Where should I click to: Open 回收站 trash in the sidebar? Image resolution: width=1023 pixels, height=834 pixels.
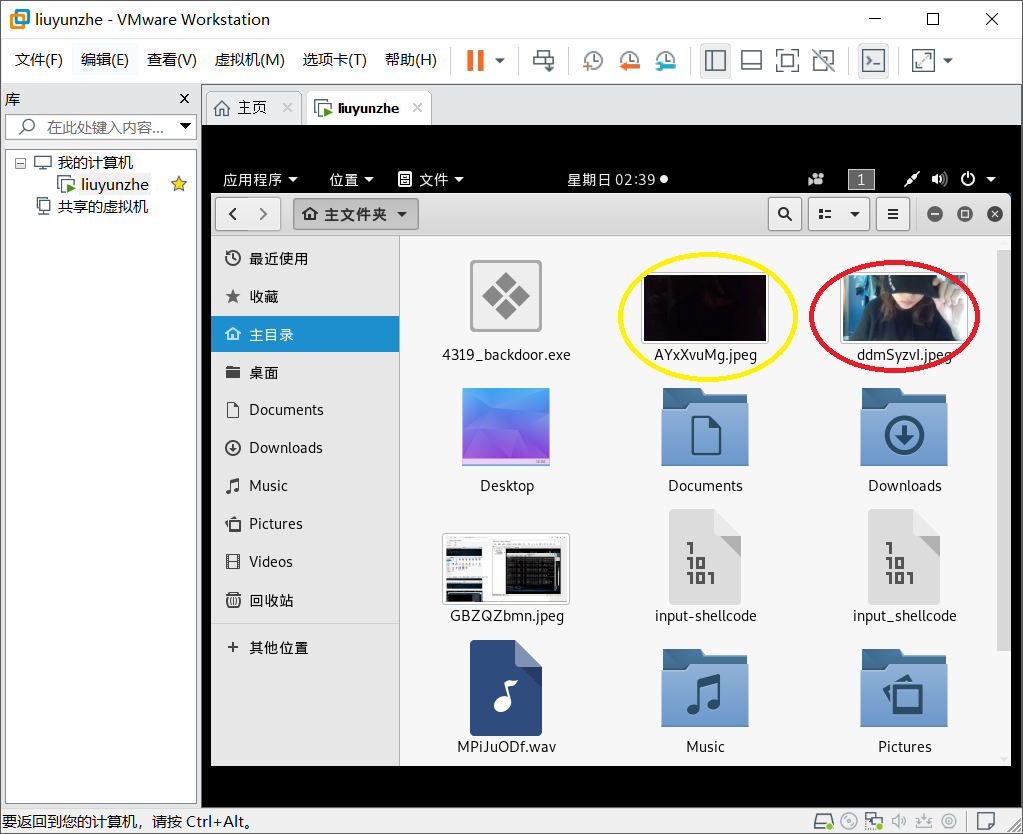(305, 600)
